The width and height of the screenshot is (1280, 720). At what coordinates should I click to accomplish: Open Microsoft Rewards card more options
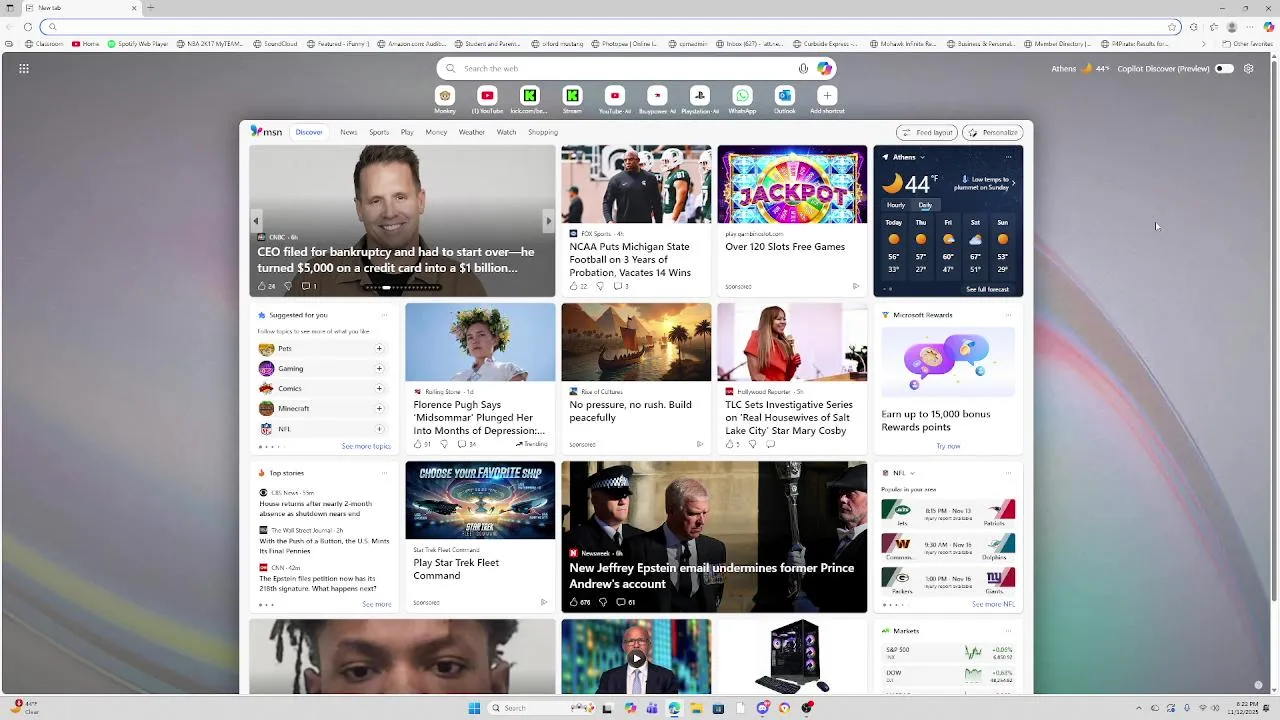coord(1008,315)
